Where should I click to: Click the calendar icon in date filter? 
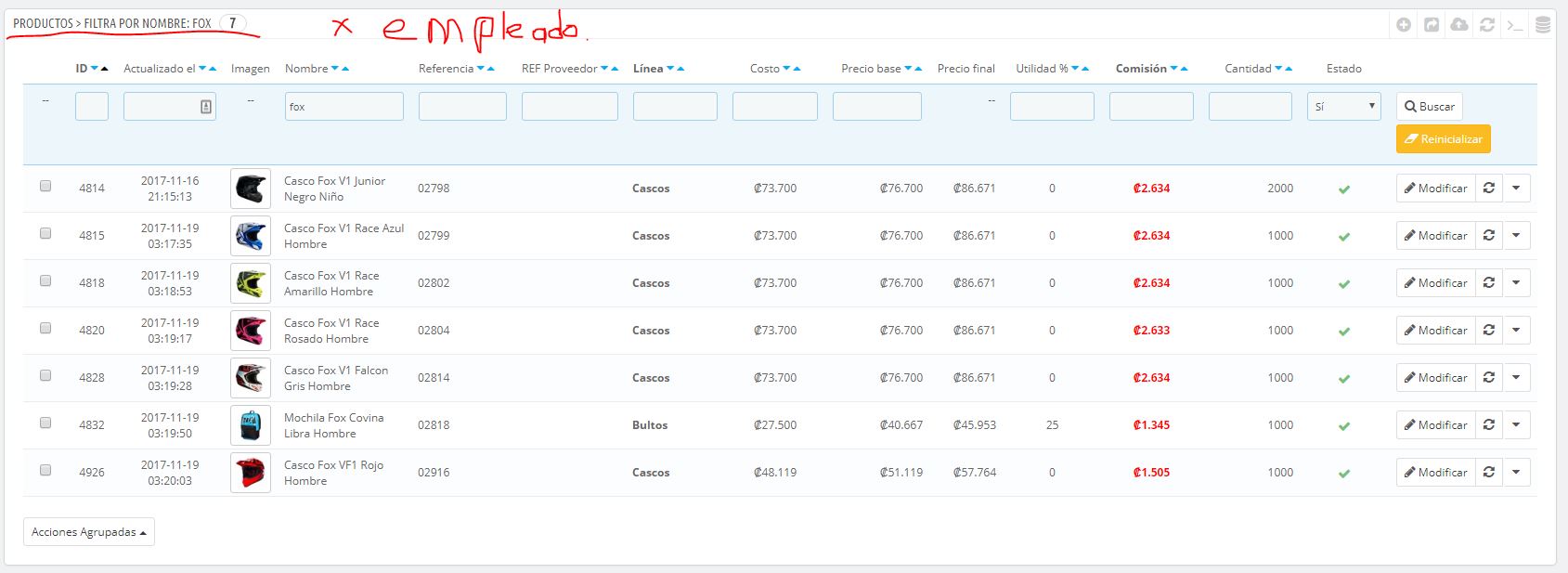(206, 107)
